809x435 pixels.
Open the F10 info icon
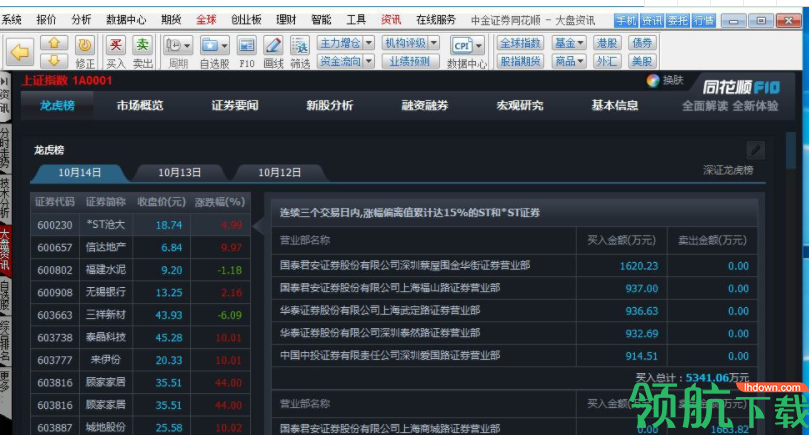pos(247,45)
